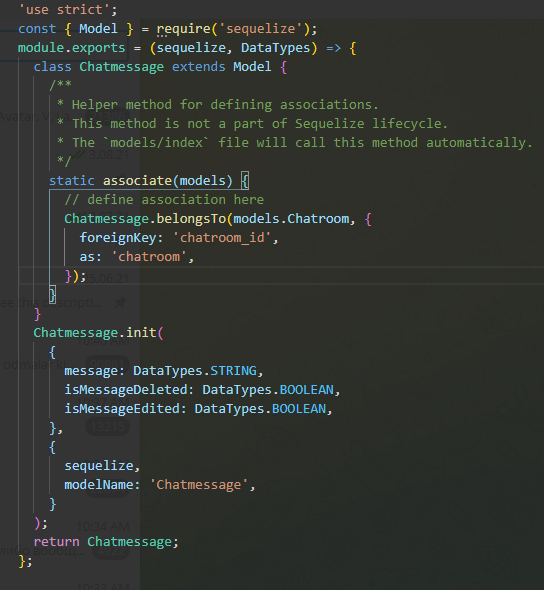Click the highlighted closing bracket of associate method
This screenshot has height=590, width=544.
pos(53,295)
